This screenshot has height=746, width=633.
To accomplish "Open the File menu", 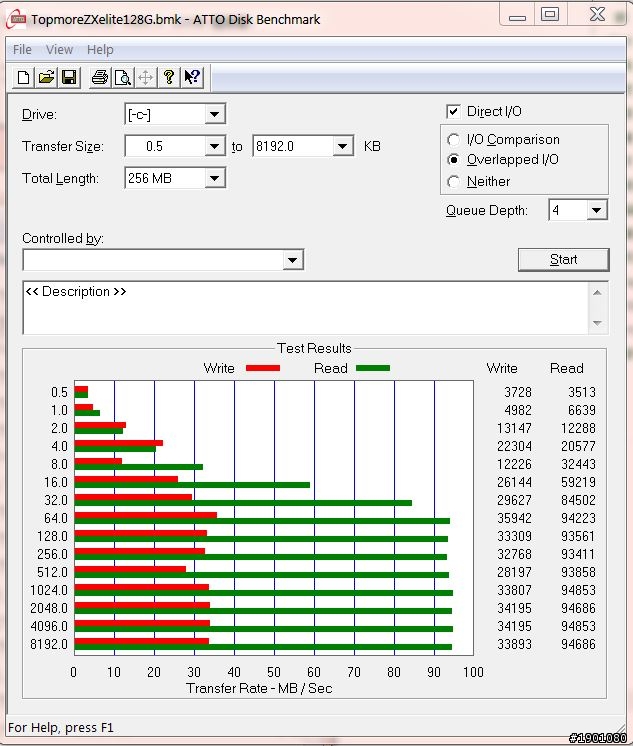I will point(22,49).
